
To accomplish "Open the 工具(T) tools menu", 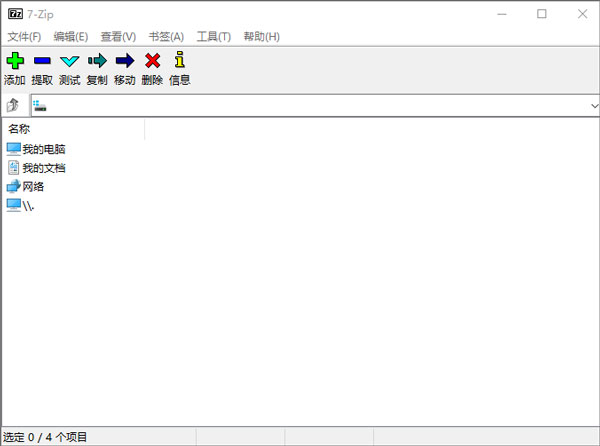I will click(x=214, y=36).
